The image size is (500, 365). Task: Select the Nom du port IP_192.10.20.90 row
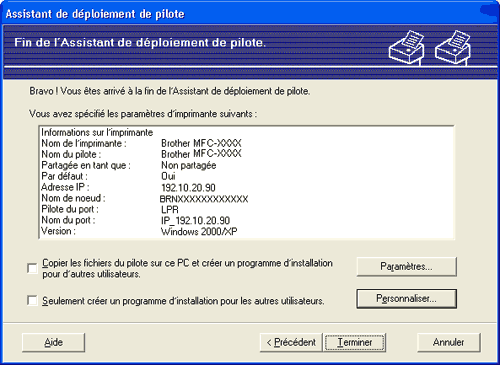136,220
